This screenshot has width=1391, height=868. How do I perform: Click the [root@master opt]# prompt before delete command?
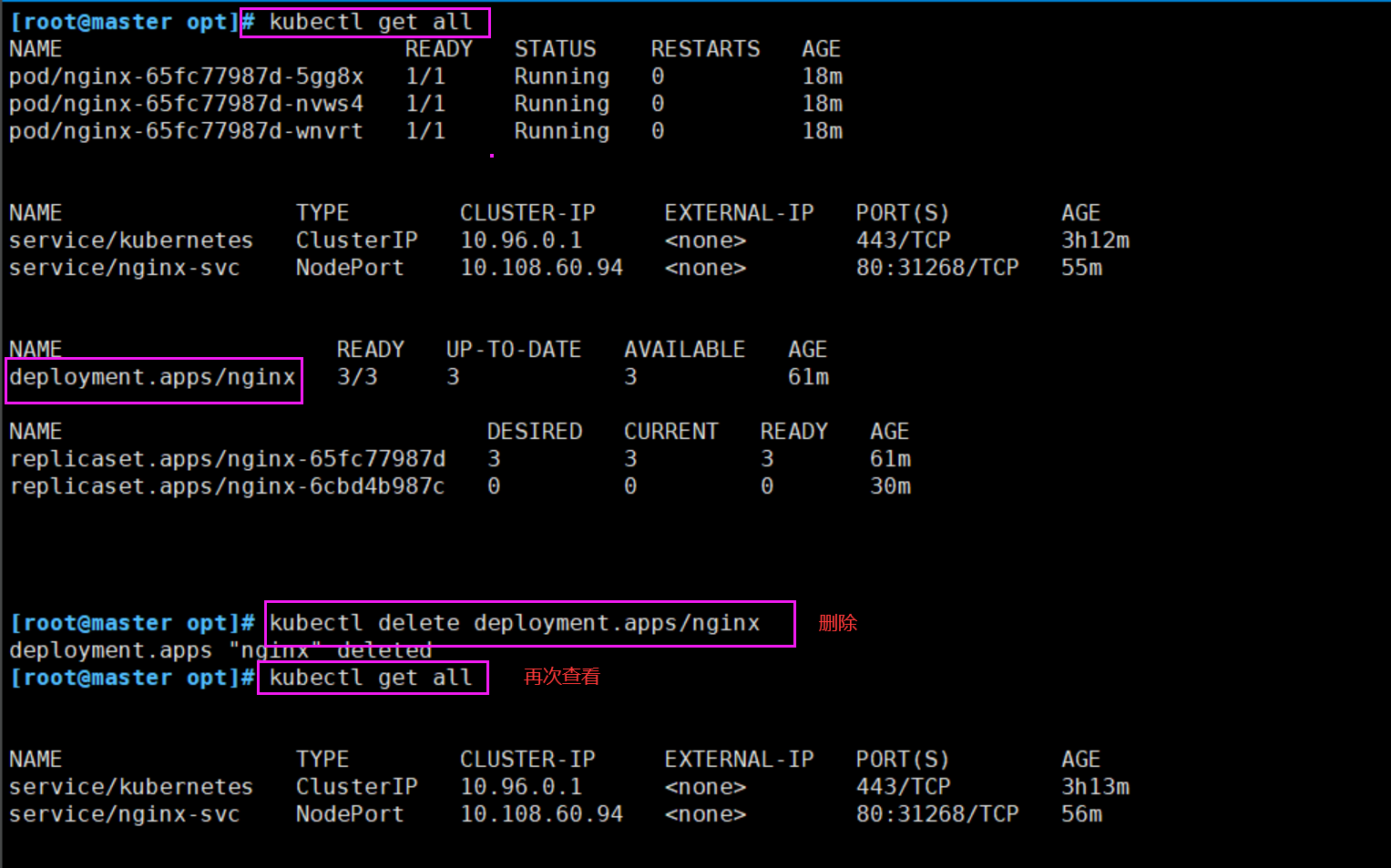(132, 623)
